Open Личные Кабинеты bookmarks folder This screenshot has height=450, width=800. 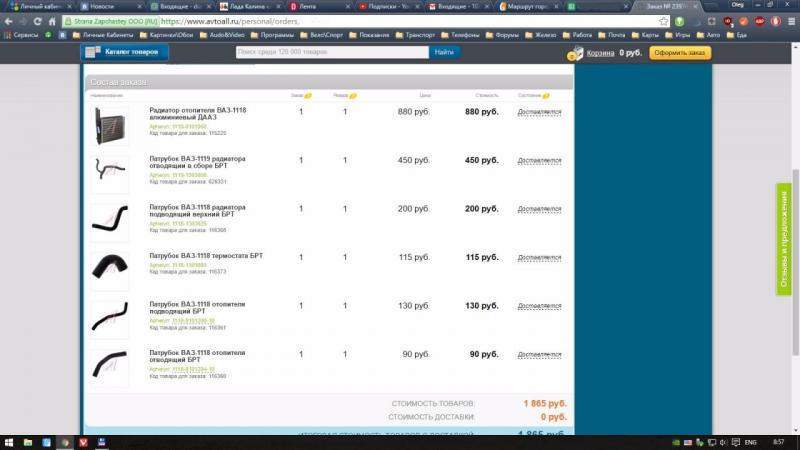coord(103,35)
